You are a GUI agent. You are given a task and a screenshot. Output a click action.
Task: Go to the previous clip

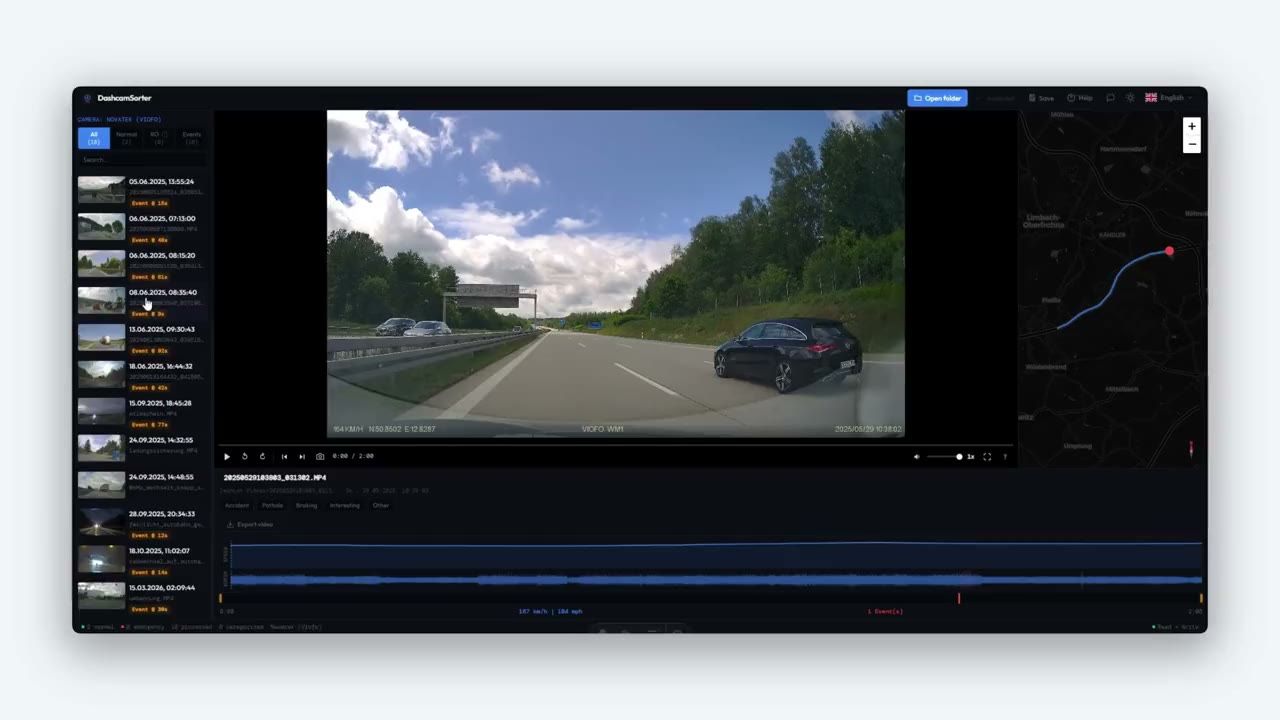coord(284,456)
